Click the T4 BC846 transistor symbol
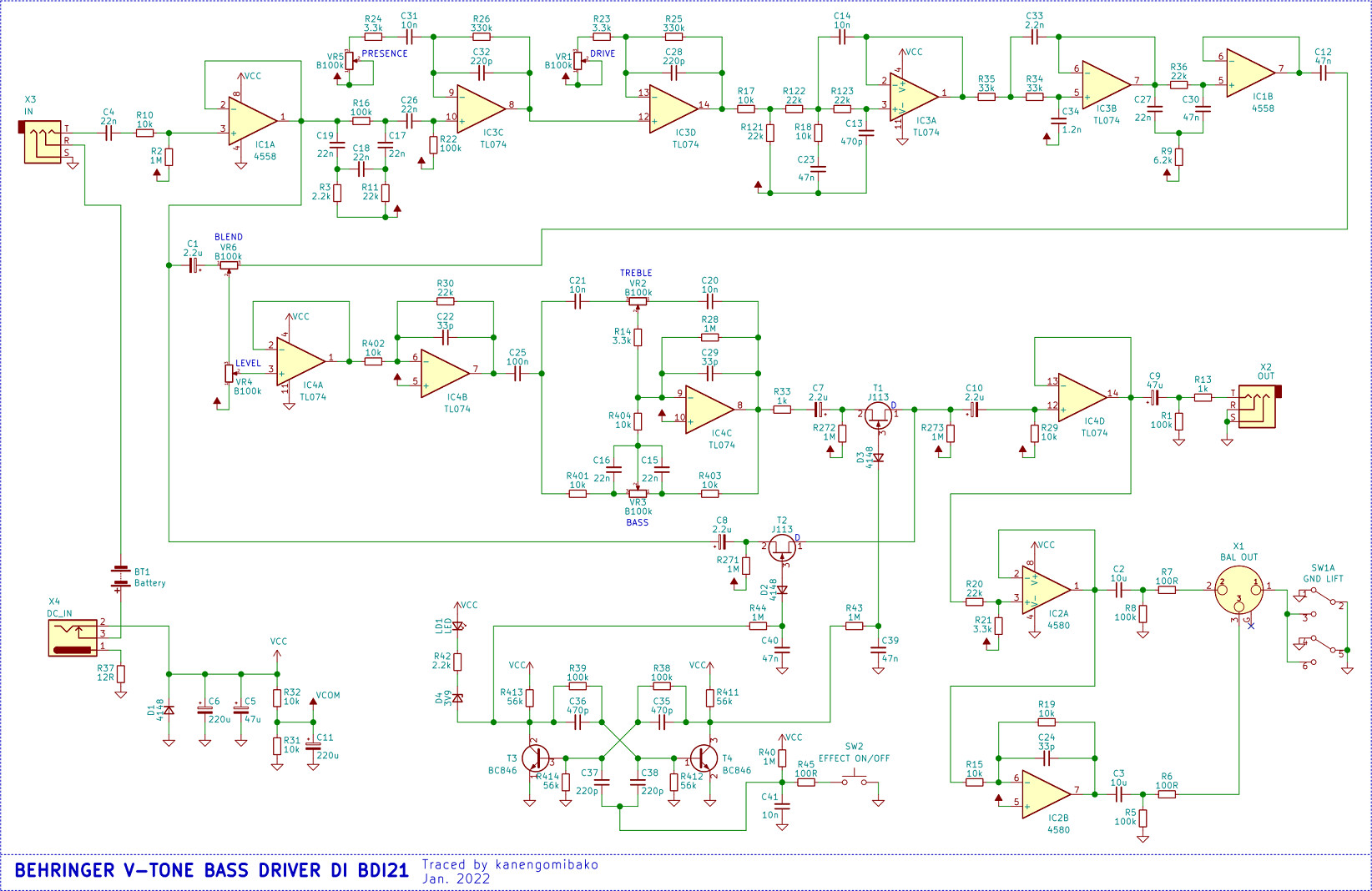The image size is (1372, 891). pyautogui.click(x=704, y=758)
